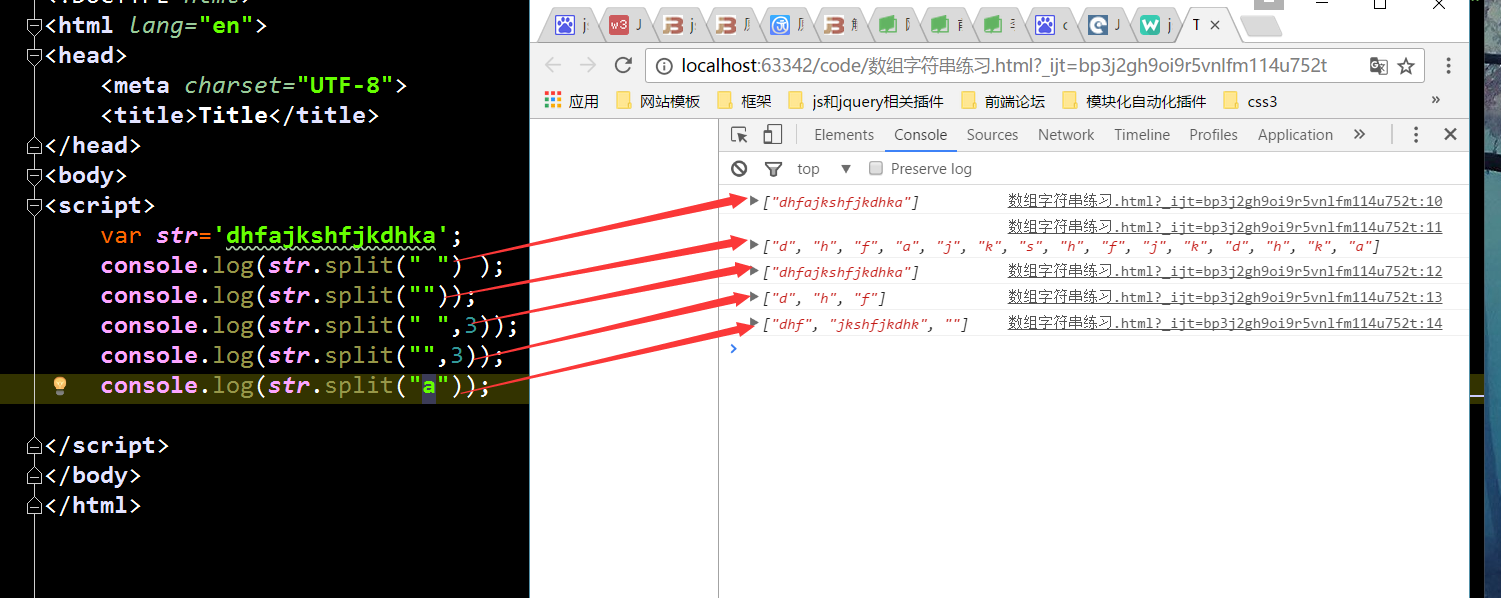The image size is (1501, 598).
Task: Place cursor on str.split("a") code line
Action: pyautogui.click(x=295, y=386)
